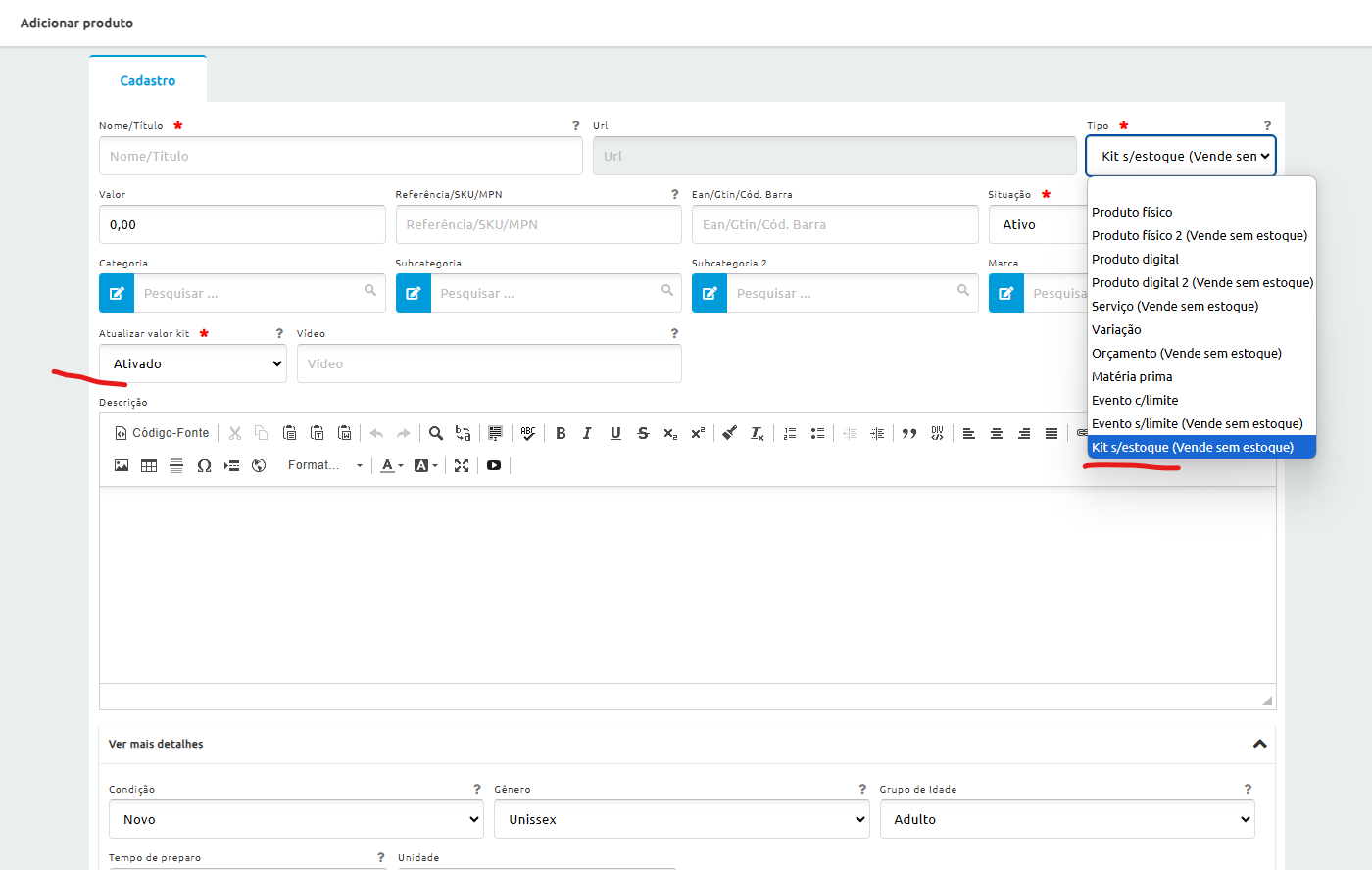The height and width of the screenshot is (870, 1372).
Task: Align text to the left
Action: point(969,433)
